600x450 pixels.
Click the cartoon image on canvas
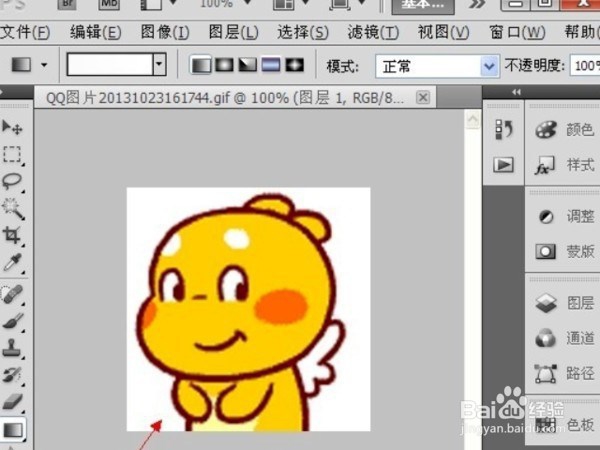click(x=249, y=309)
